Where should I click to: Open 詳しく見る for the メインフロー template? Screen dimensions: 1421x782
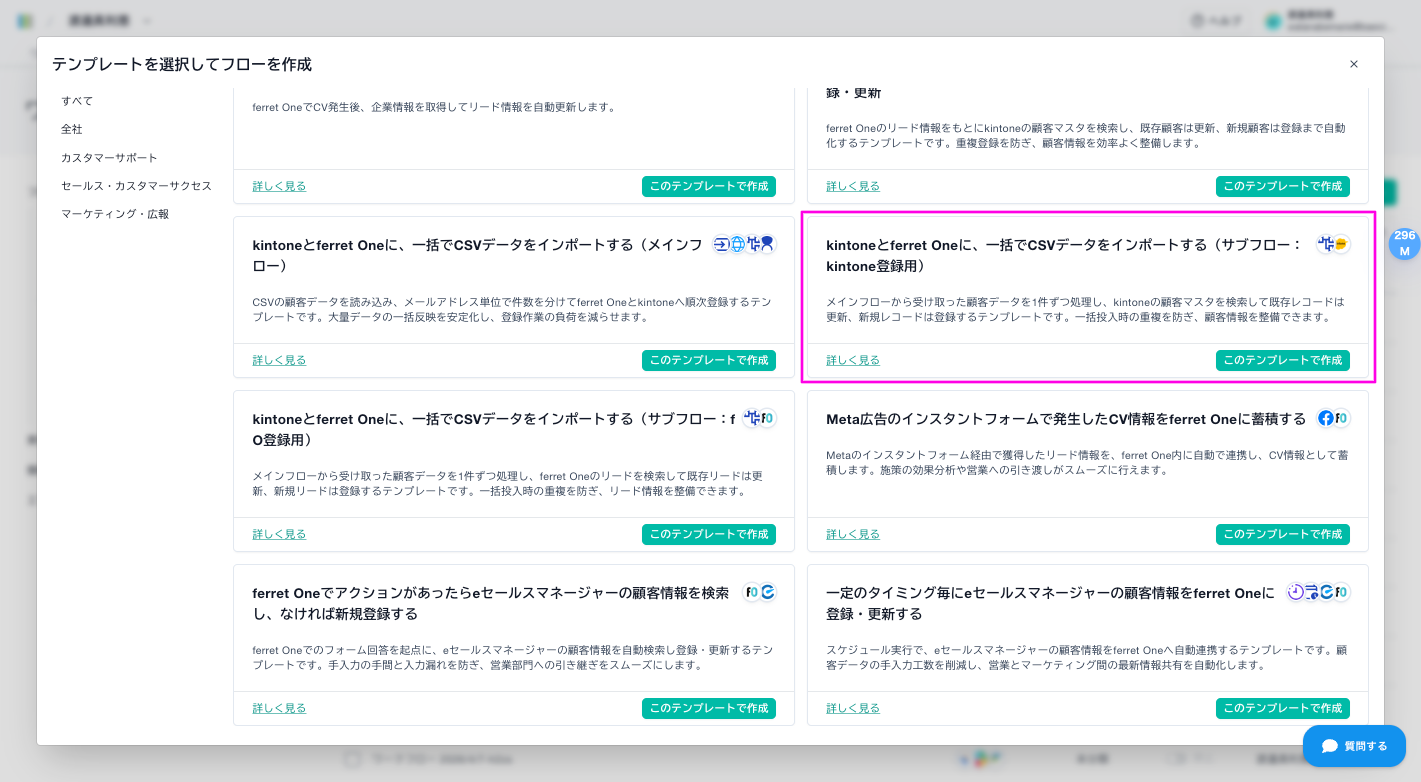(279, 360)
